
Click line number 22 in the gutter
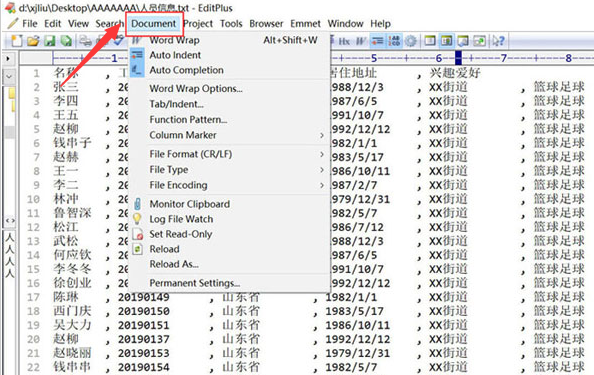click(33, 367)
